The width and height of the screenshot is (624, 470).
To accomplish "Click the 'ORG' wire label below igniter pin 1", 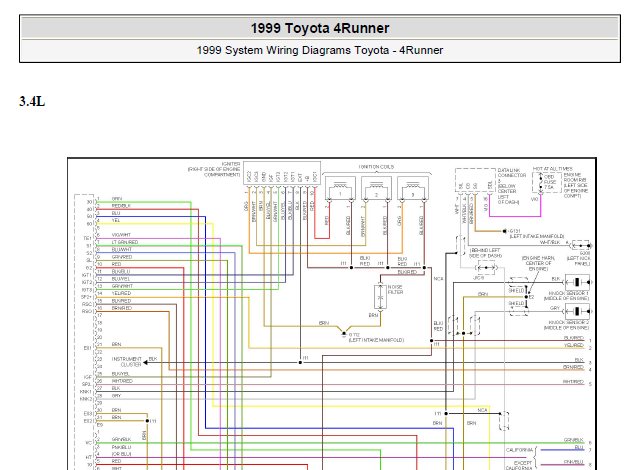I will click(246, 206).
